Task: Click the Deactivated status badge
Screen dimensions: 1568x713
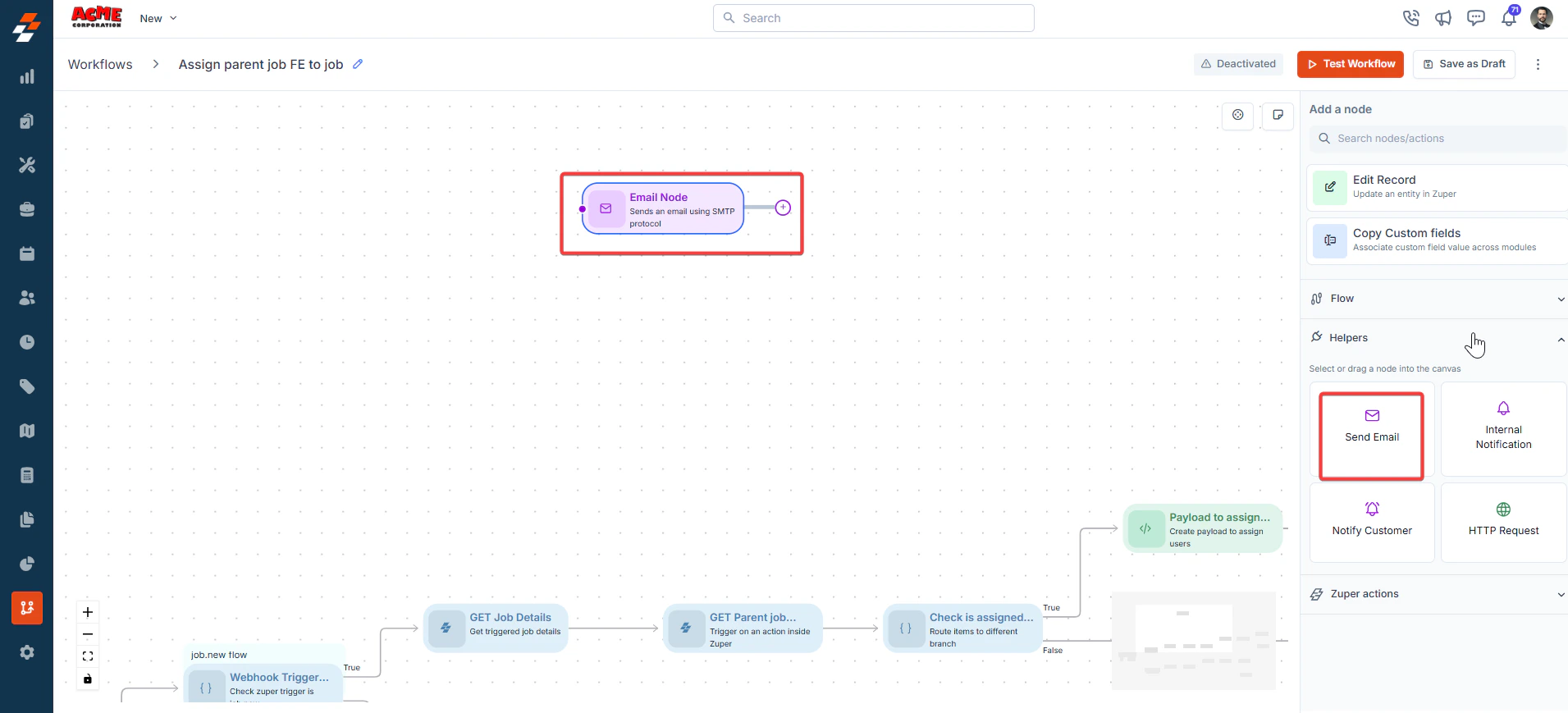Action: (1238, 64)
